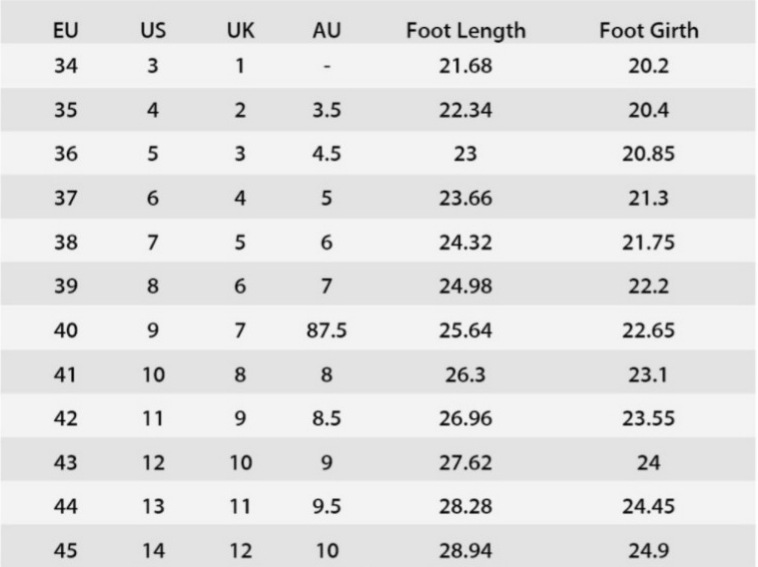758x567 pixels.
Task: Click foot girth value 24.45
Action: tap(649, 505)
